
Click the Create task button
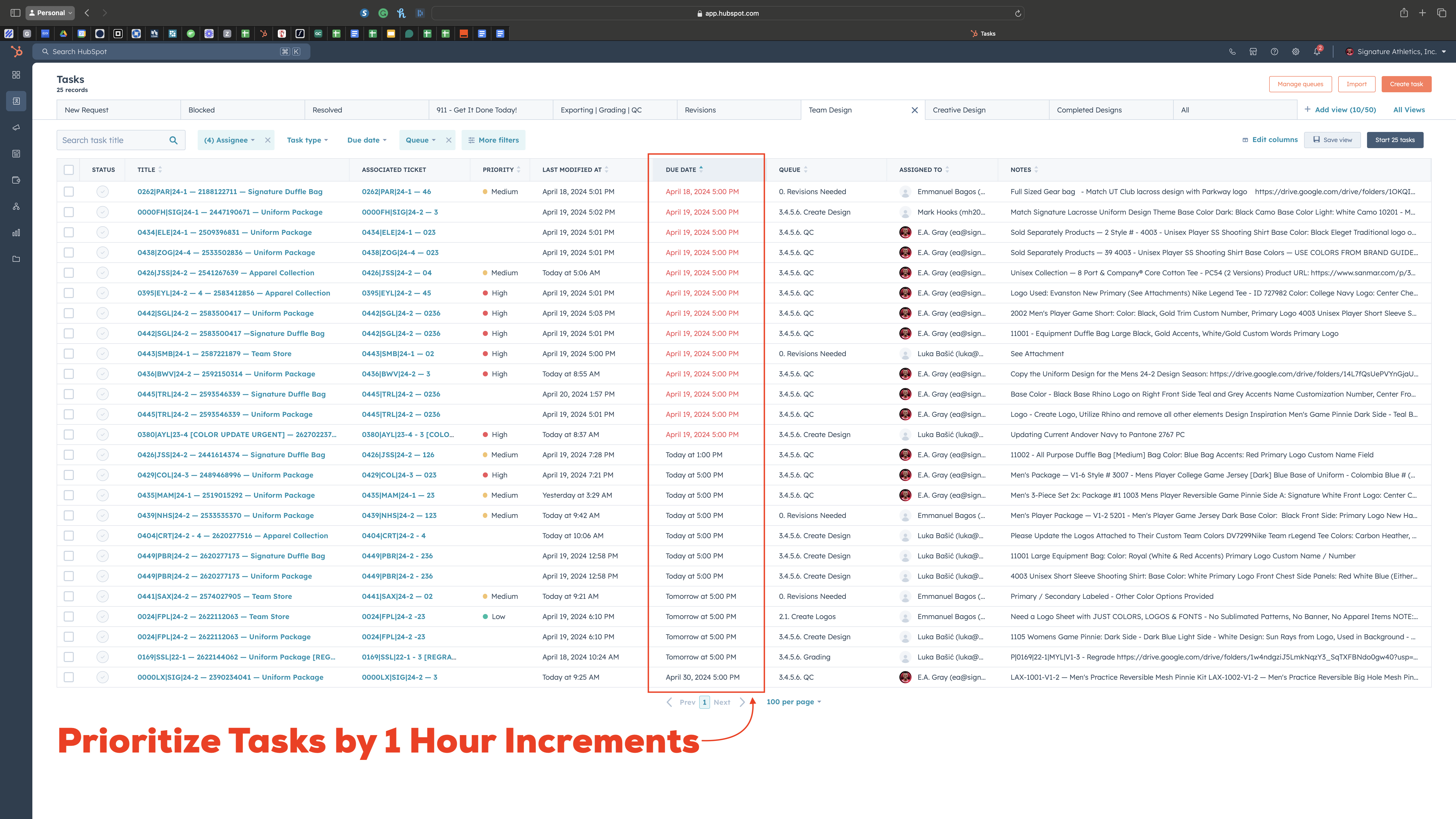pos(1406,84)
